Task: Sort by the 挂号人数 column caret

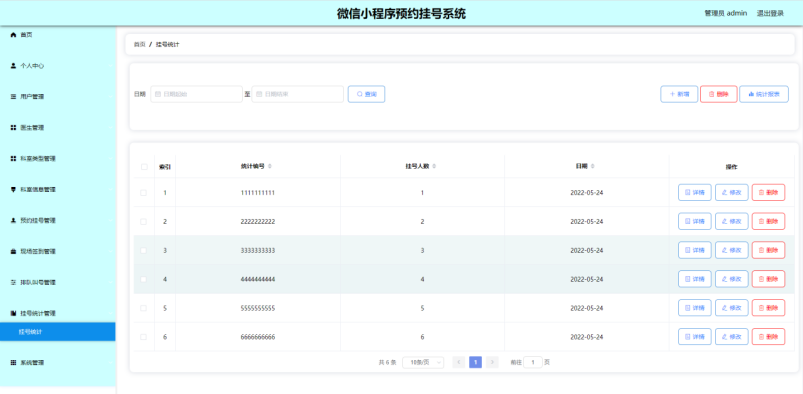Action: tap(434, 166)
